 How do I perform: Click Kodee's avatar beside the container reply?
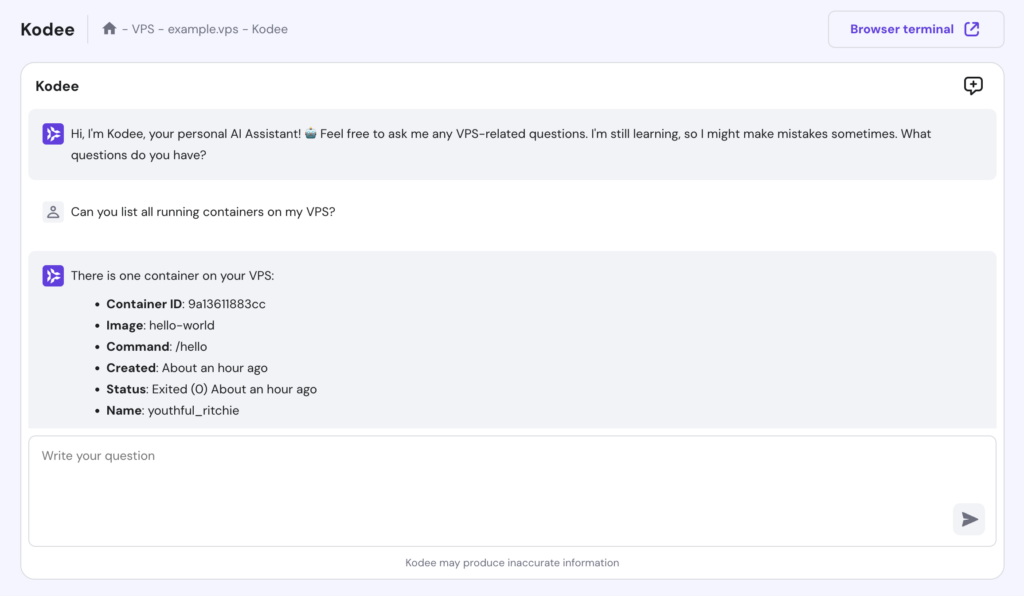(53, 276)
